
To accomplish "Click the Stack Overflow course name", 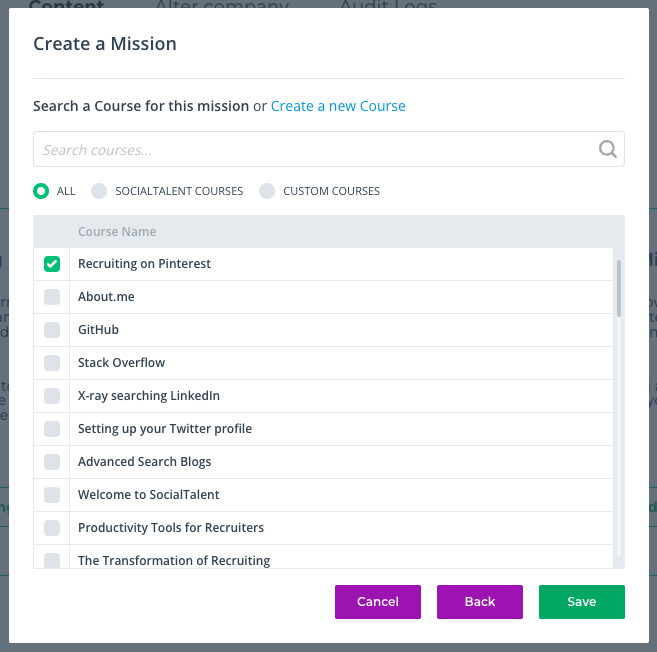I will pos(121,363).
